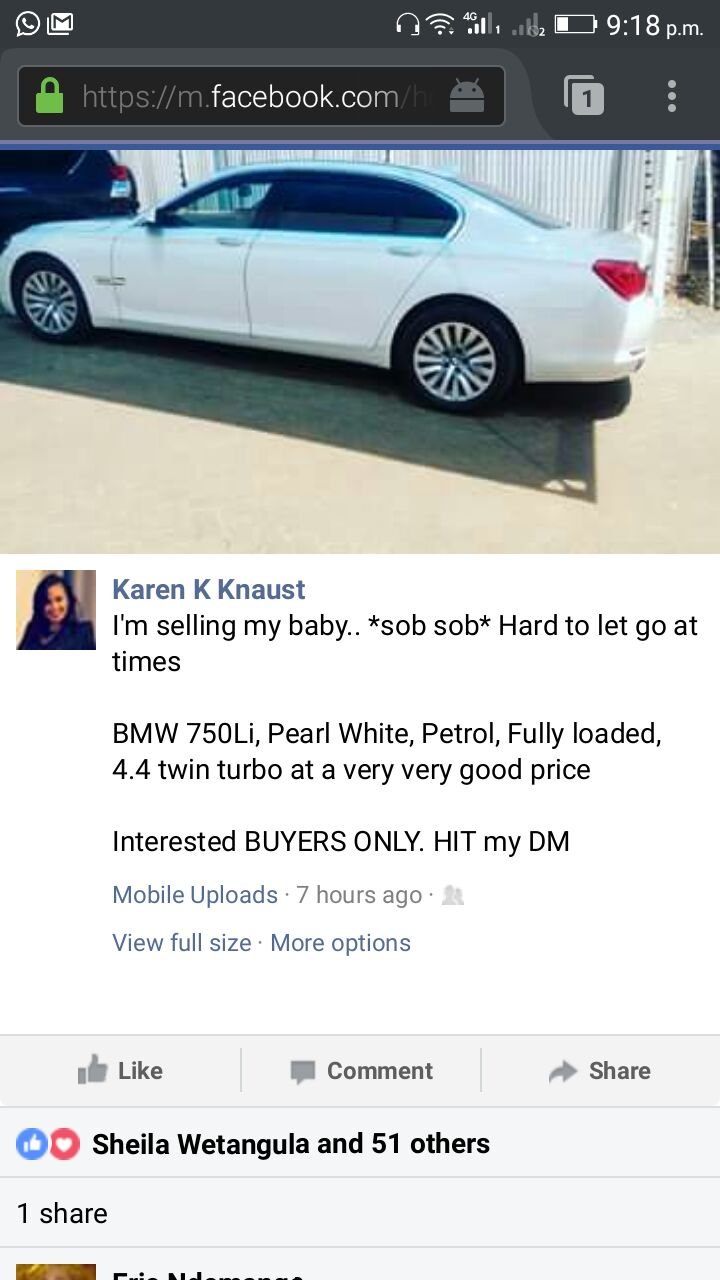This screenshot has width=720, height=1280.
Task: Tap the friends audience privacy icon
Action: point(453,895)
